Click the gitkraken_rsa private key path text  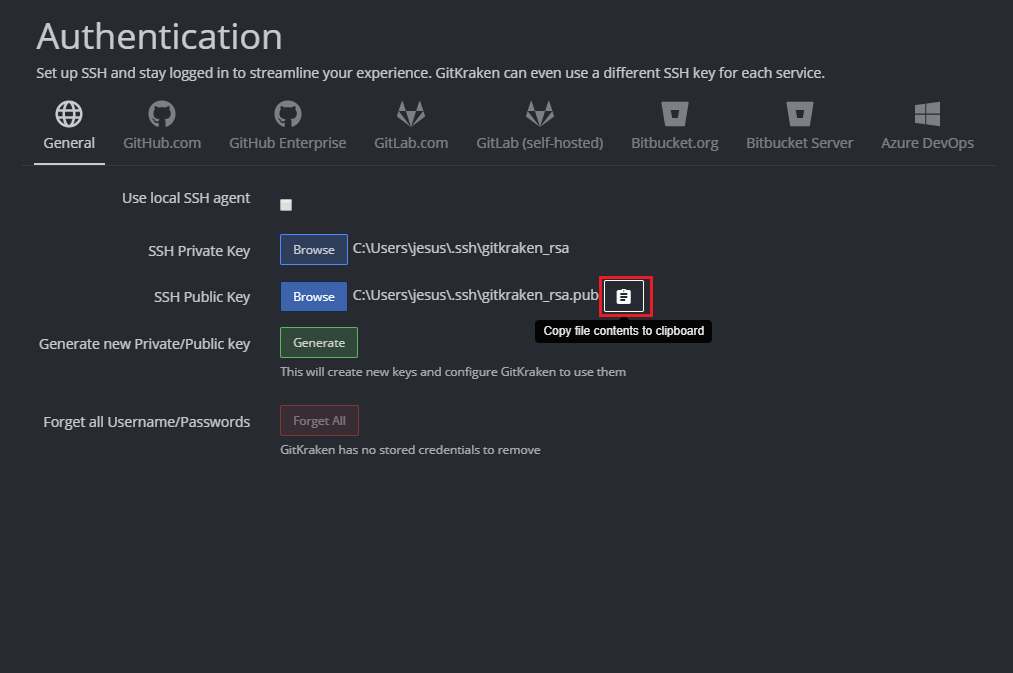coord(461,248)
